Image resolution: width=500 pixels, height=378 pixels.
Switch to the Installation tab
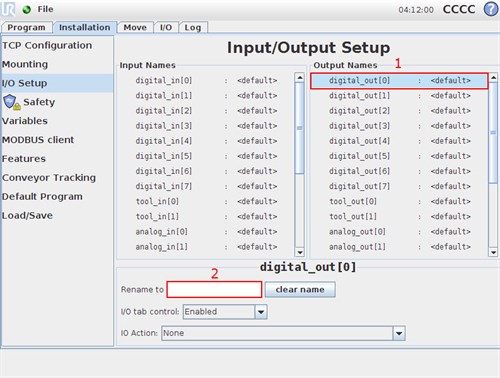pos(85,27)
